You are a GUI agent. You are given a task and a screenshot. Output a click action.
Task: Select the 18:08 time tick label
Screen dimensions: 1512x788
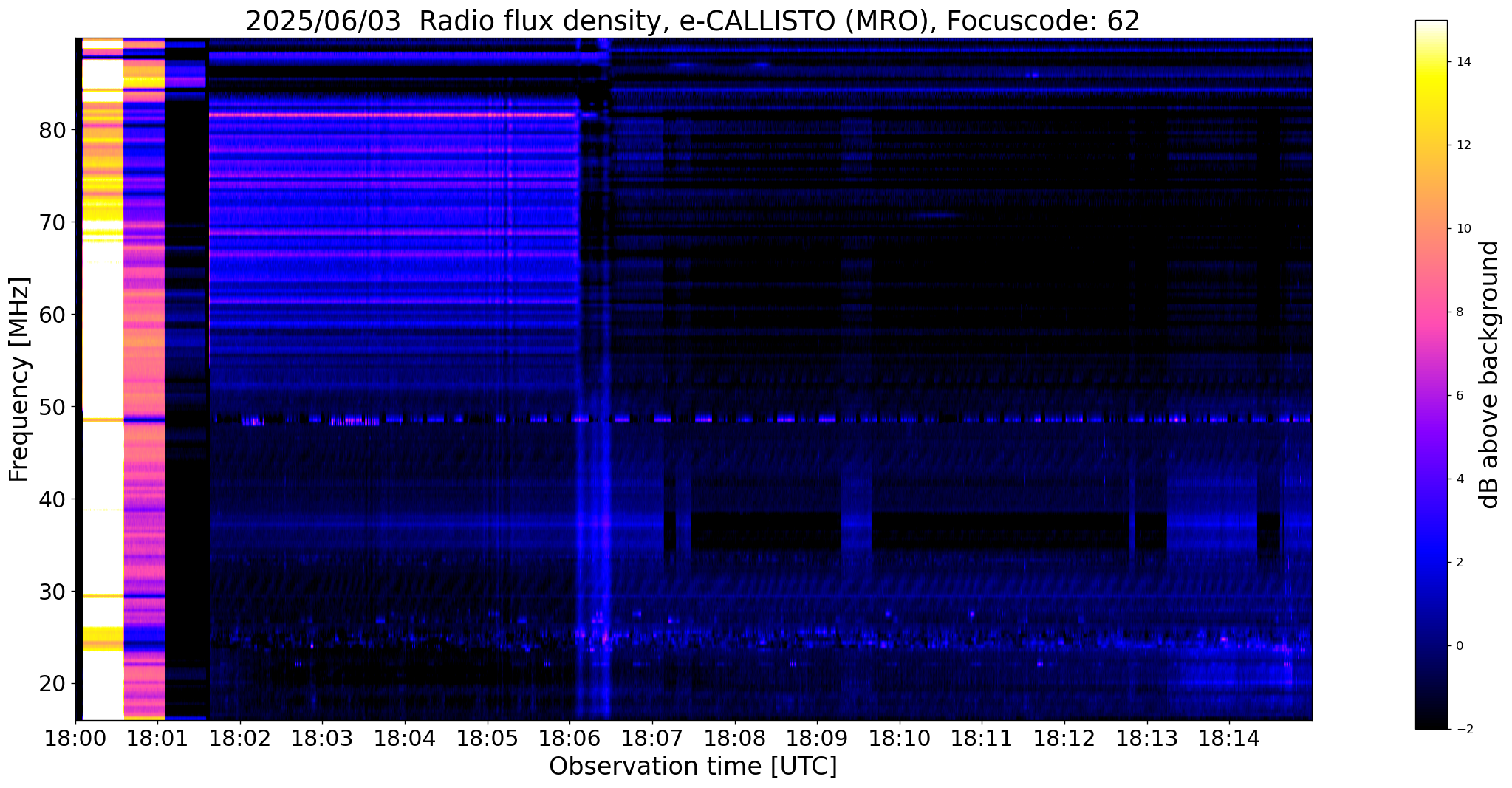click(734, 738)
